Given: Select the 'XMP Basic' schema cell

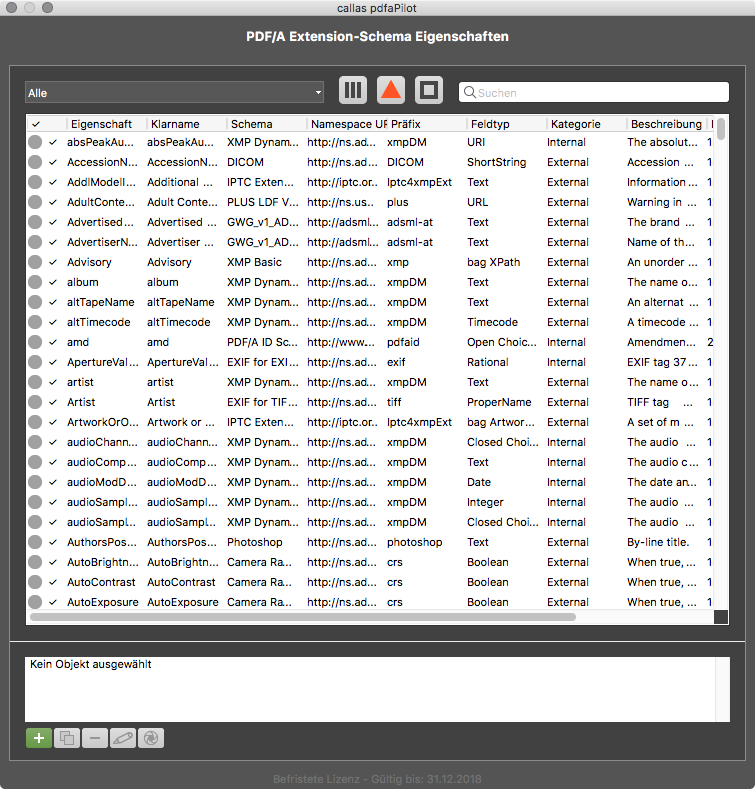Looking at the screenshot, I should [x=254, y=262].
